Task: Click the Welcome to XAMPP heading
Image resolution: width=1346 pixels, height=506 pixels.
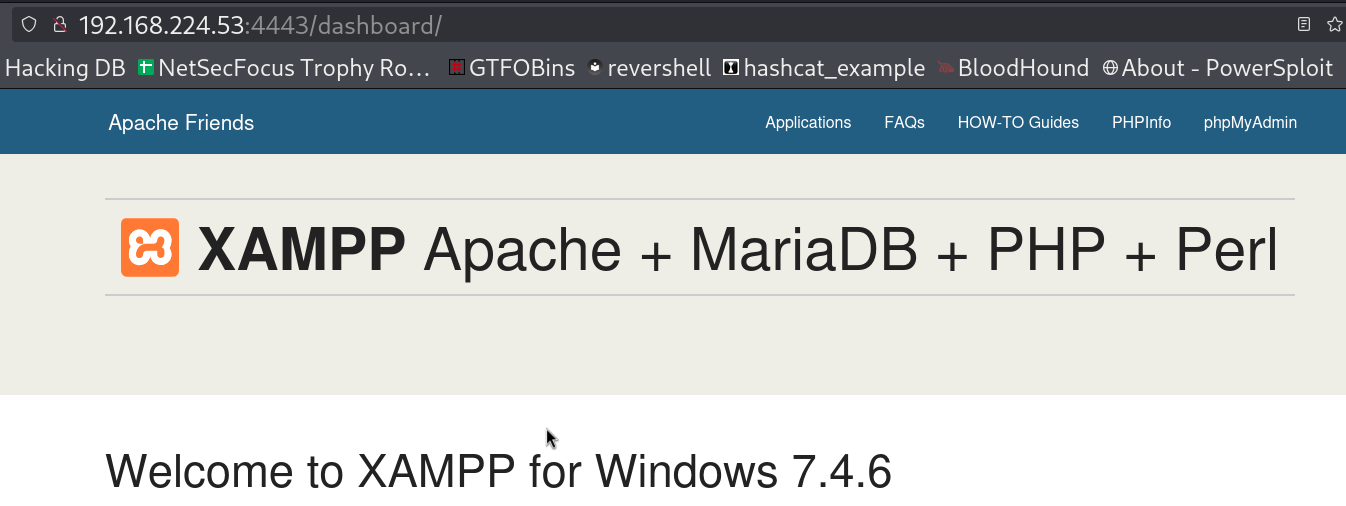Action: (498, 471)
